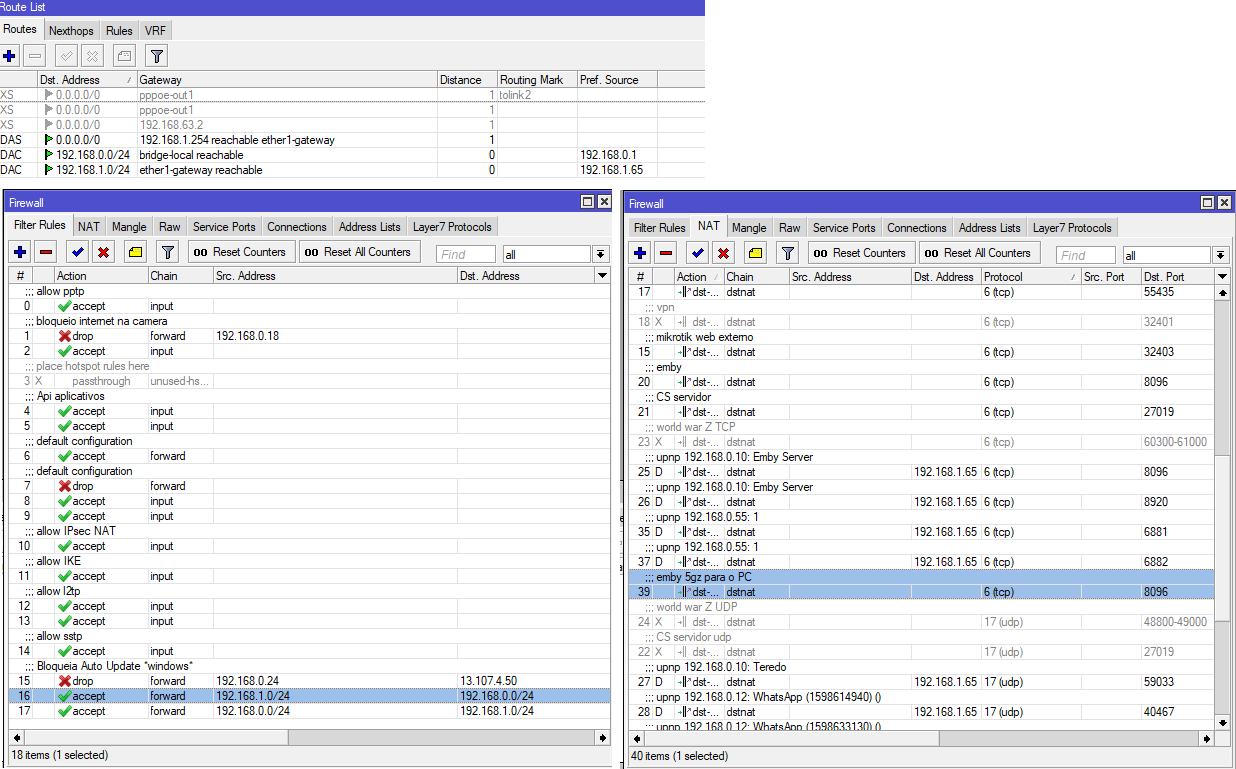
Task: Copy the selected route using the duplicate icon
Action: pyautogui.click(x=122, y=55)
